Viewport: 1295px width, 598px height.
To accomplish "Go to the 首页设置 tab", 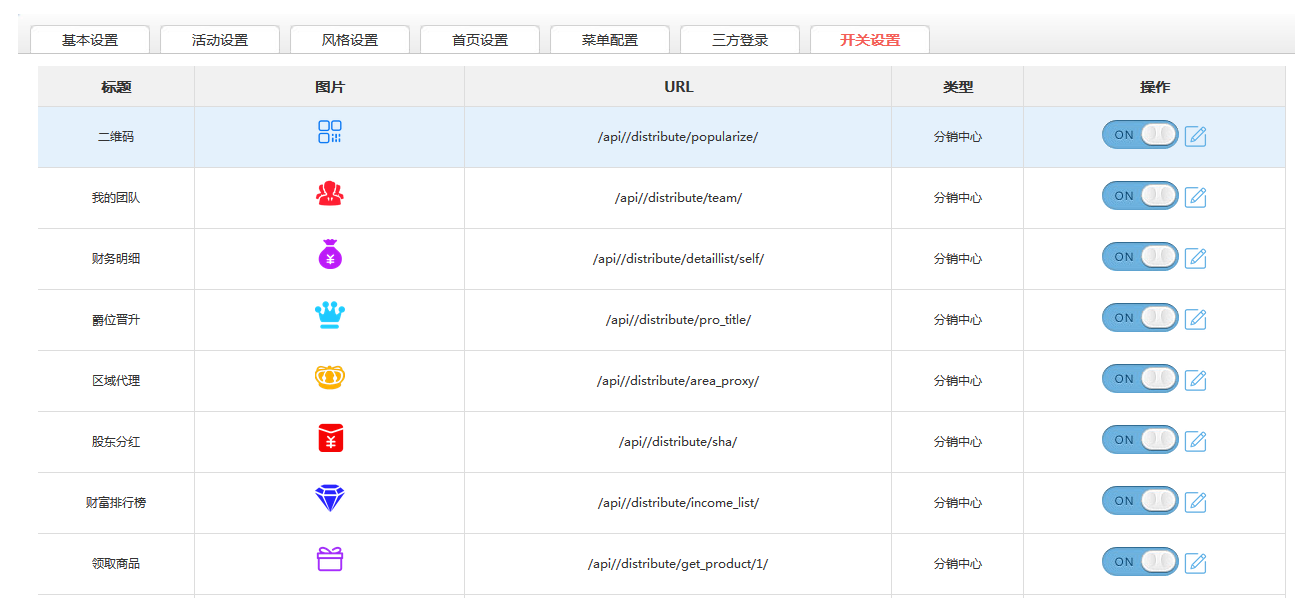I will (x=480, y=40).
